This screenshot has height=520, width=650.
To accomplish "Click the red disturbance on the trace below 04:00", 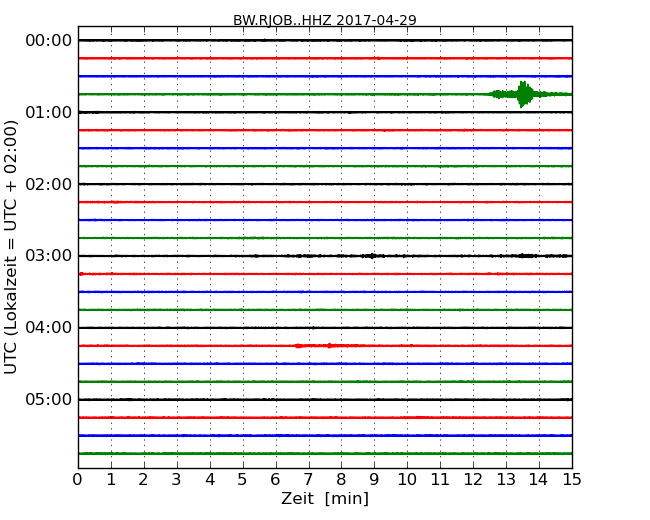I will pos(327,345).
